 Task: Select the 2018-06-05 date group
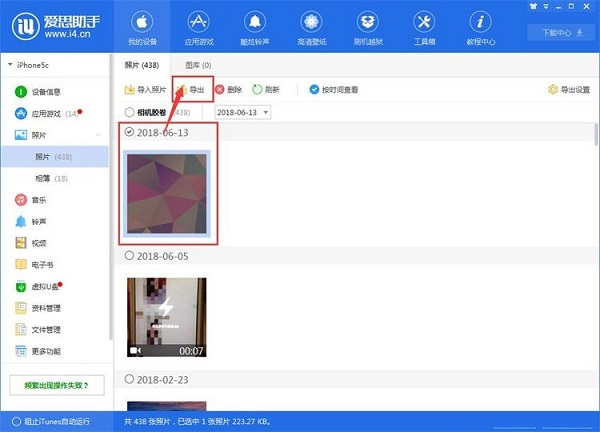[x=129, y=255]
